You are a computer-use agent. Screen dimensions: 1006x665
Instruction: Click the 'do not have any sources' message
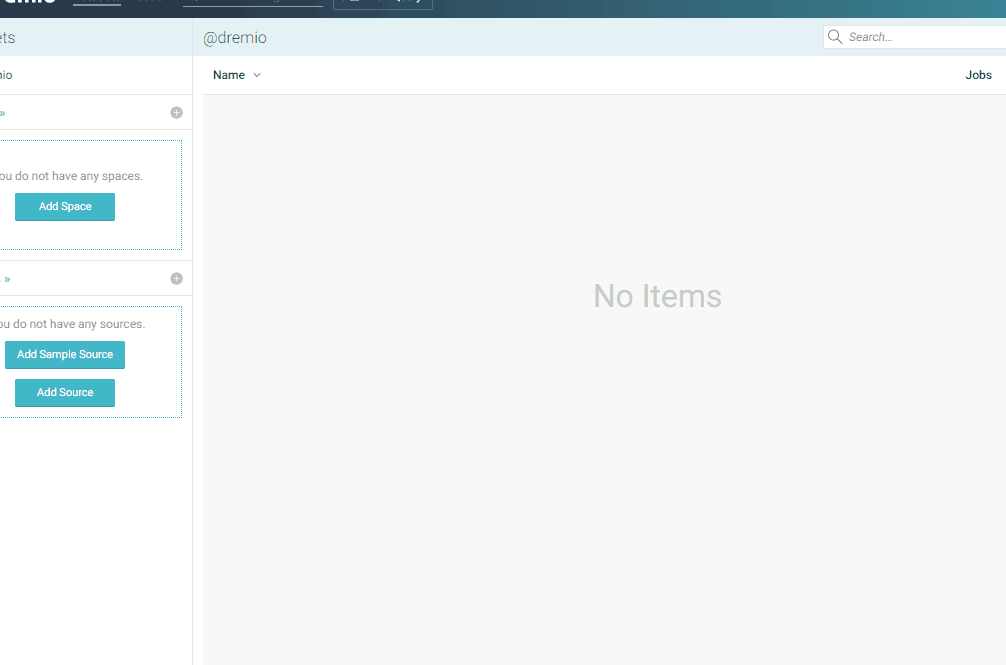(72, 324)
